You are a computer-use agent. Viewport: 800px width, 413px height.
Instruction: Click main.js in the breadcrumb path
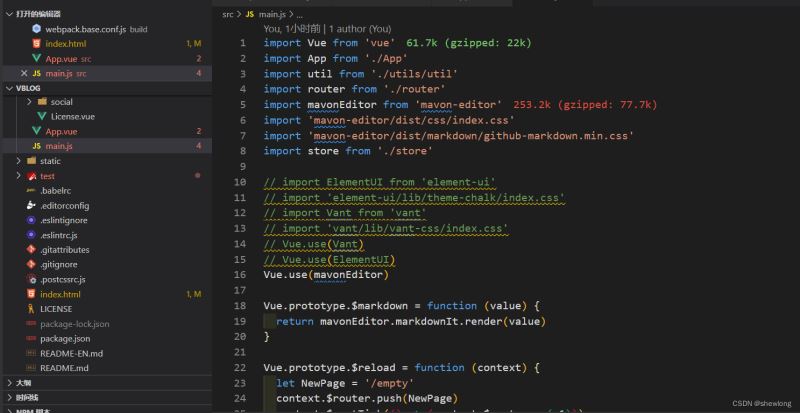(273, 14)
